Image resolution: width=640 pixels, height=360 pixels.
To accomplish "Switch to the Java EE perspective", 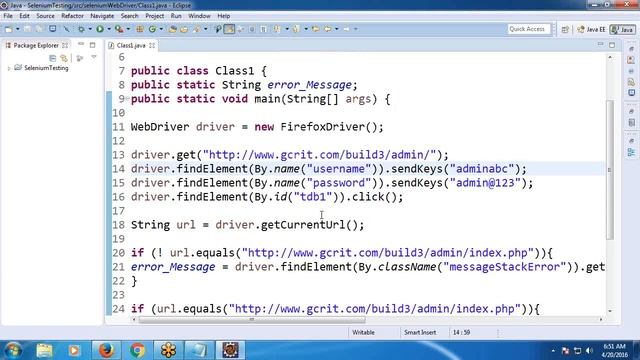I will pyautogui.click(x=591, y=29).
